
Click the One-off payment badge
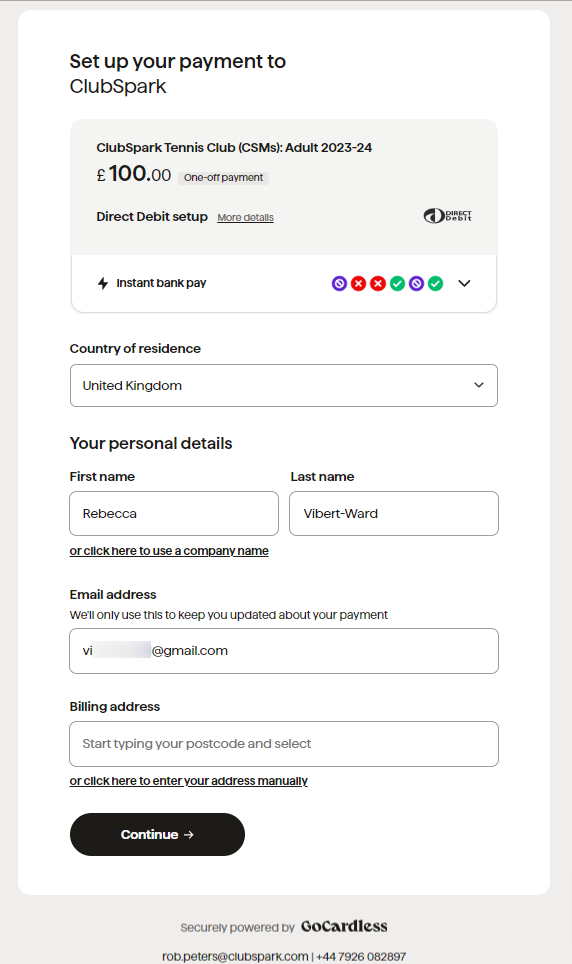pyautogui.click(x=223, y=178)
